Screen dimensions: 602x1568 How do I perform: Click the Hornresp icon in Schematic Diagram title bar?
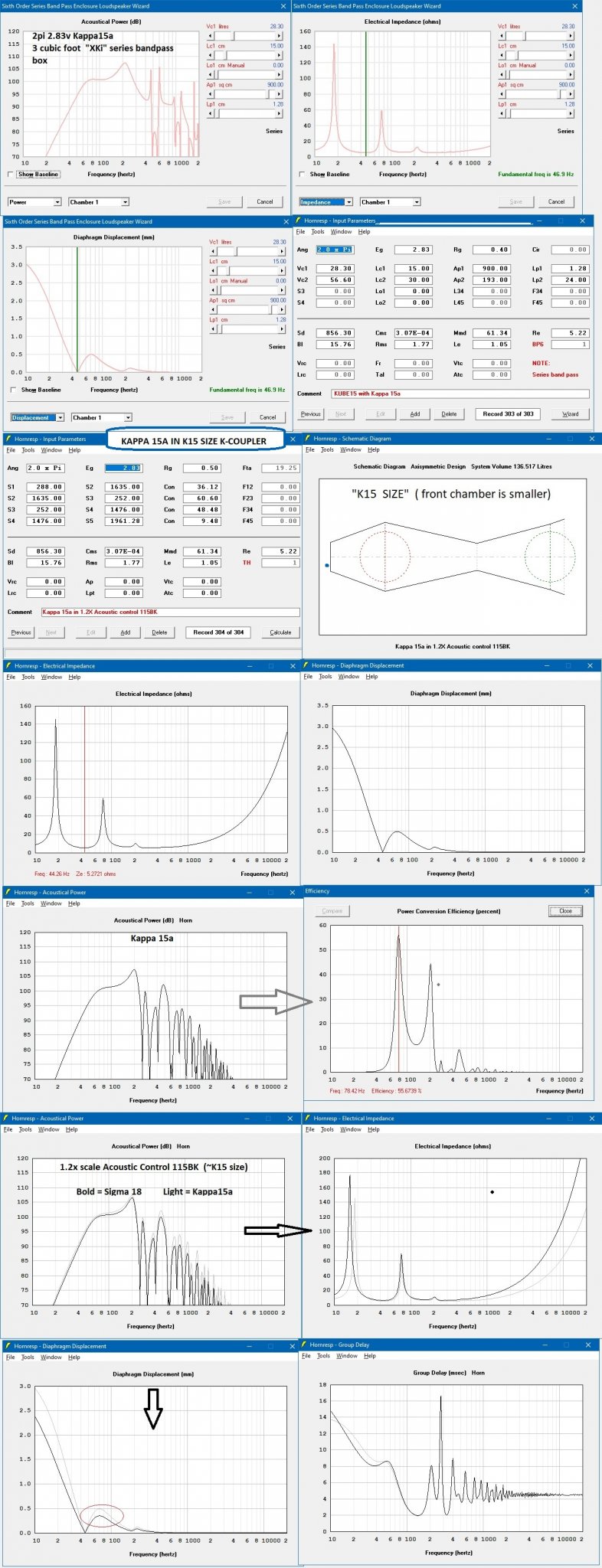click(x=308, y=439)
